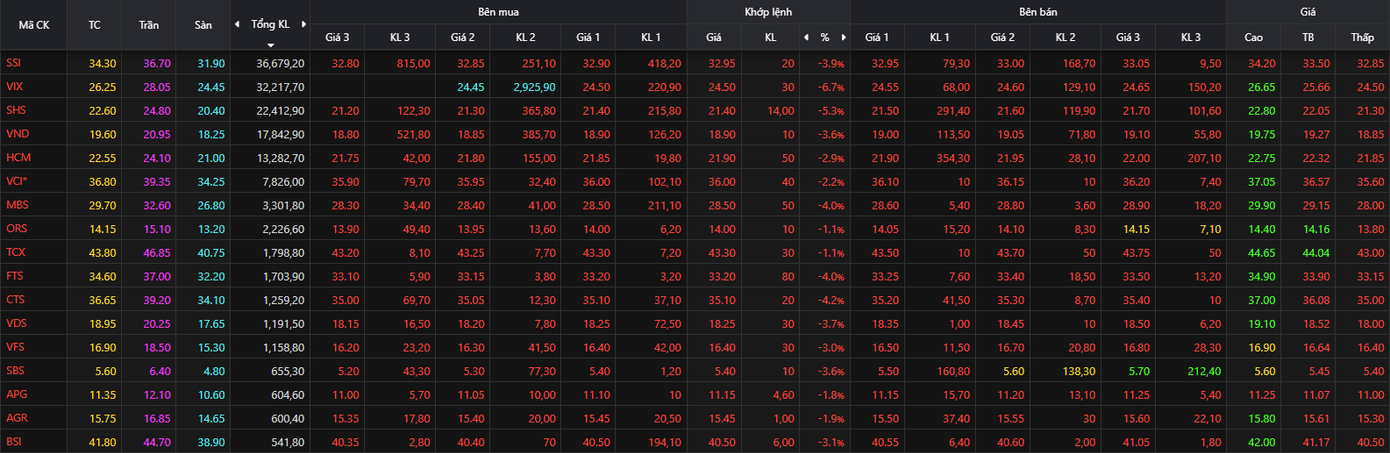Open the BSI stock ticker
1390x453 pixels.
point(14,440)
